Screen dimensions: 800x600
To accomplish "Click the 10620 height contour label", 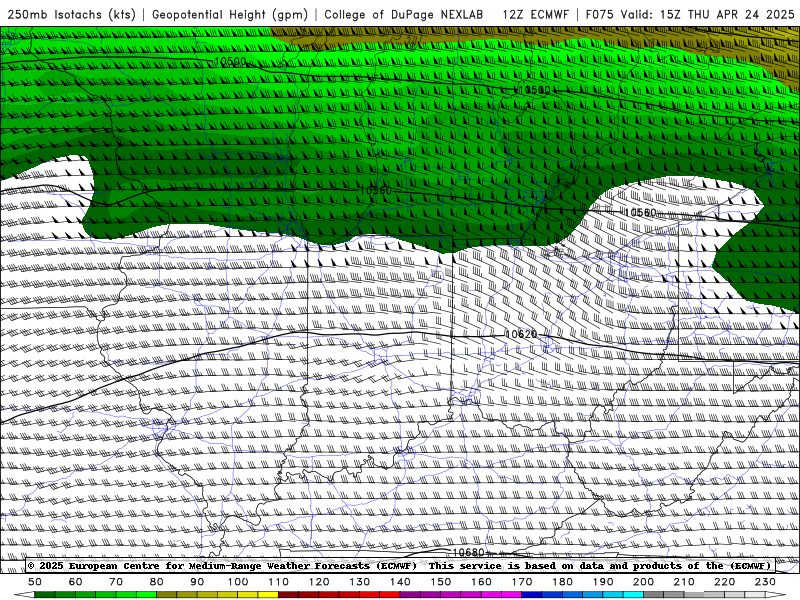I will 521,334.
